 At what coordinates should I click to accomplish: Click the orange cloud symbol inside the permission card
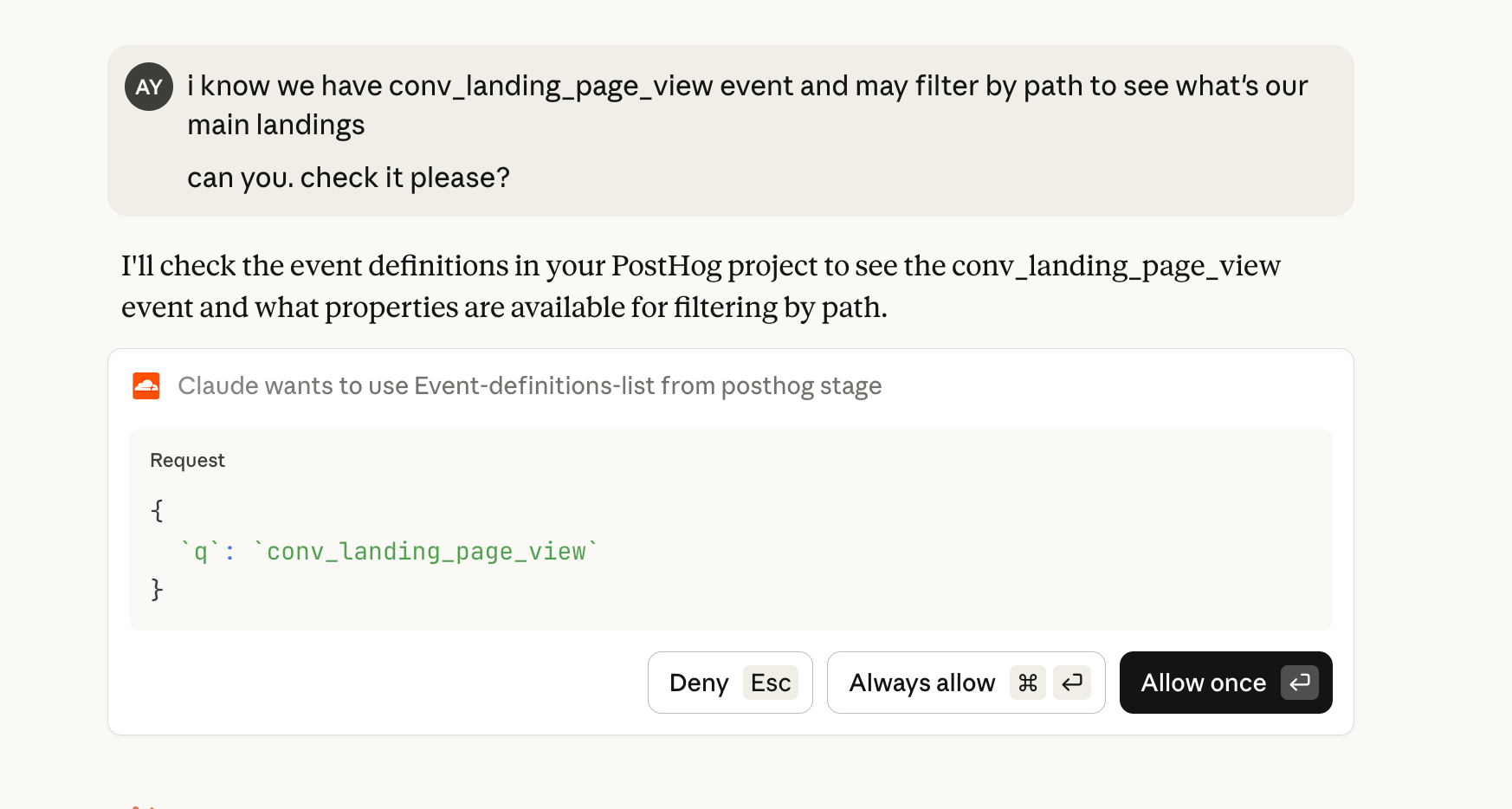[x=146, y=385]
